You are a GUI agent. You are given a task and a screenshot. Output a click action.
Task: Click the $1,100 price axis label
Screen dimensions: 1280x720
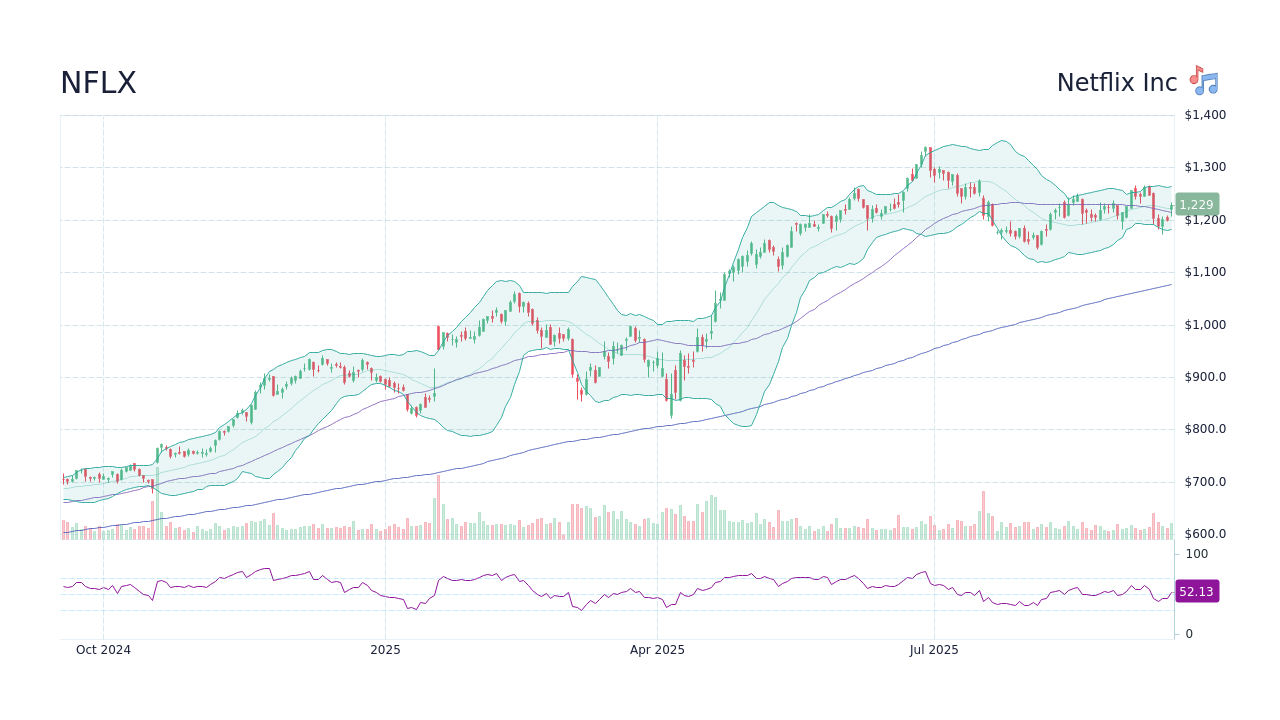[1205, 272]
